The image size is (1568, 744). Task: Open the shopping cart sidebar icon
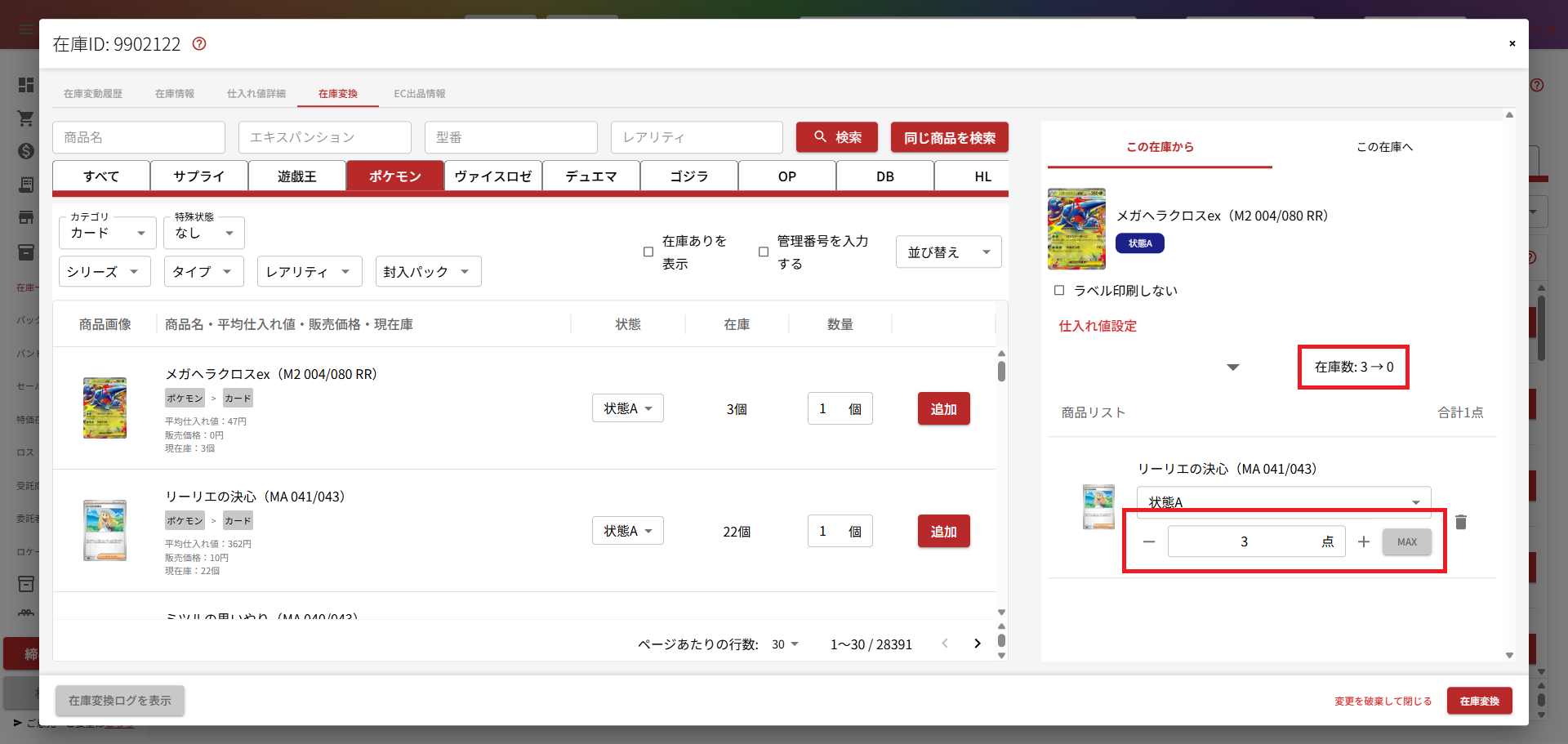26,118
